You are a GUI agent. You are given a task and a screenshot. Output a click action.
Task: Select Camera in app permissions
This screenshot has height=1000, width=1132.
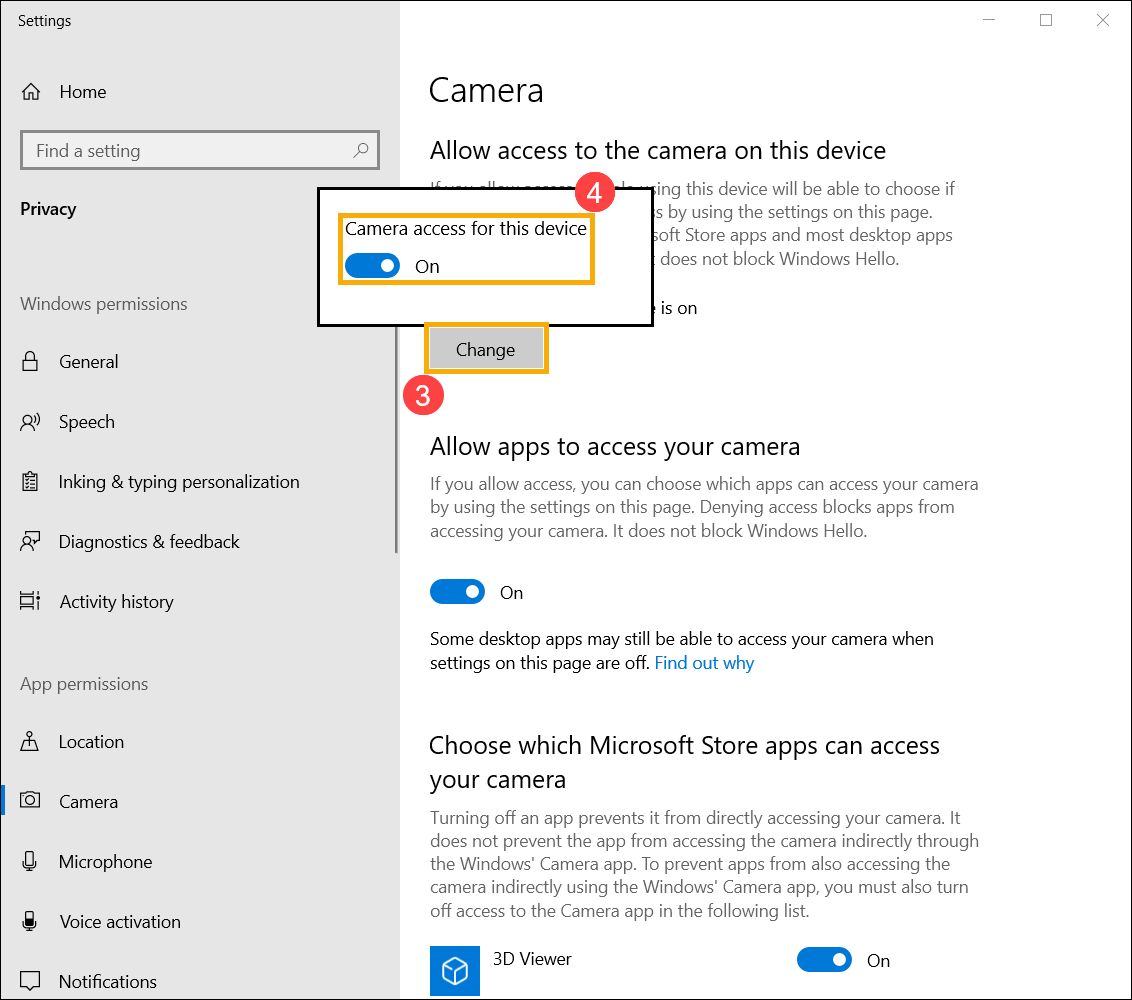click(x=199, y=801)
